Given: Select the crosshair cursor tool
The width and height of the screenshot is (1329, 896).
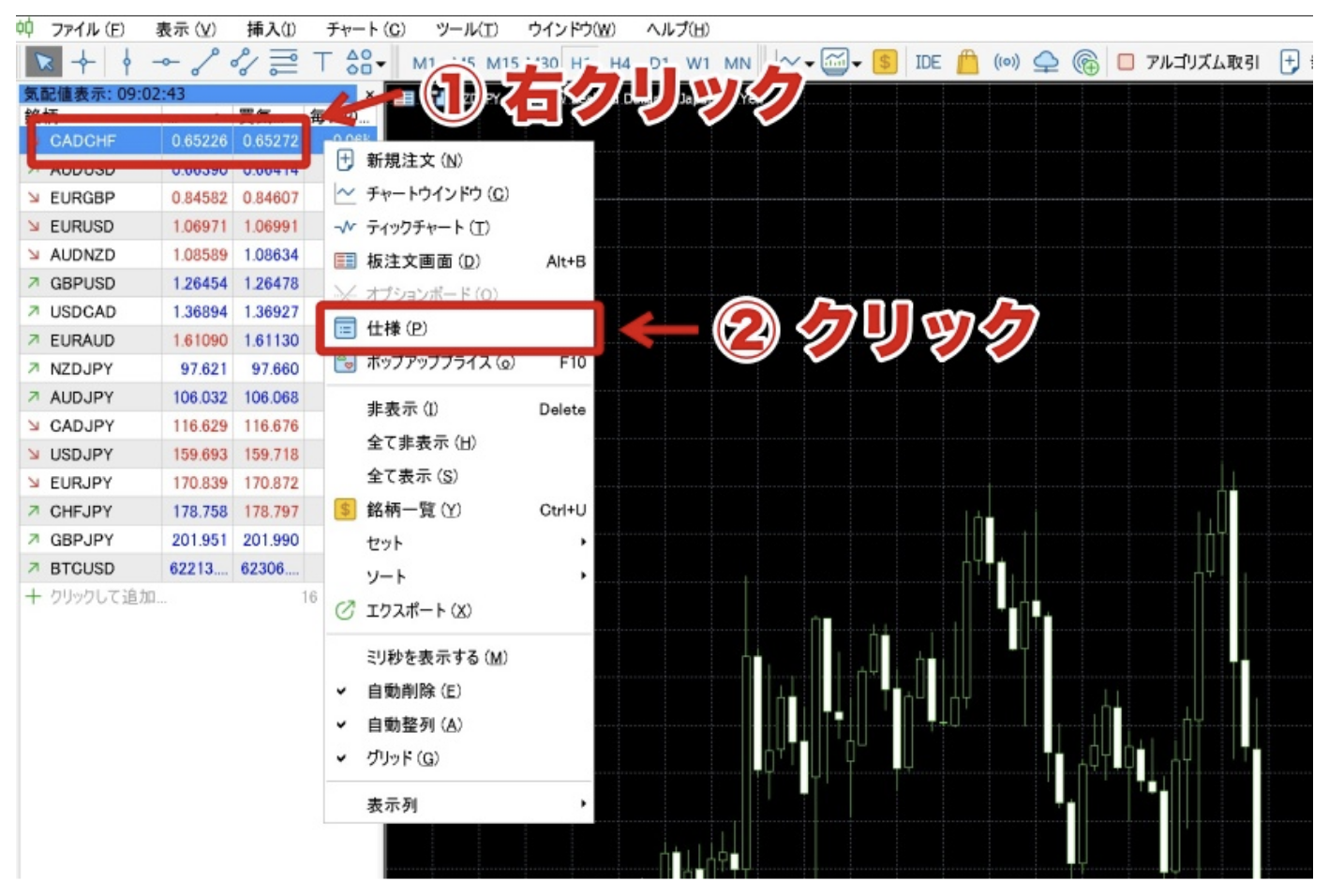Looking at the screenshot, I should (x=83, y=63).
